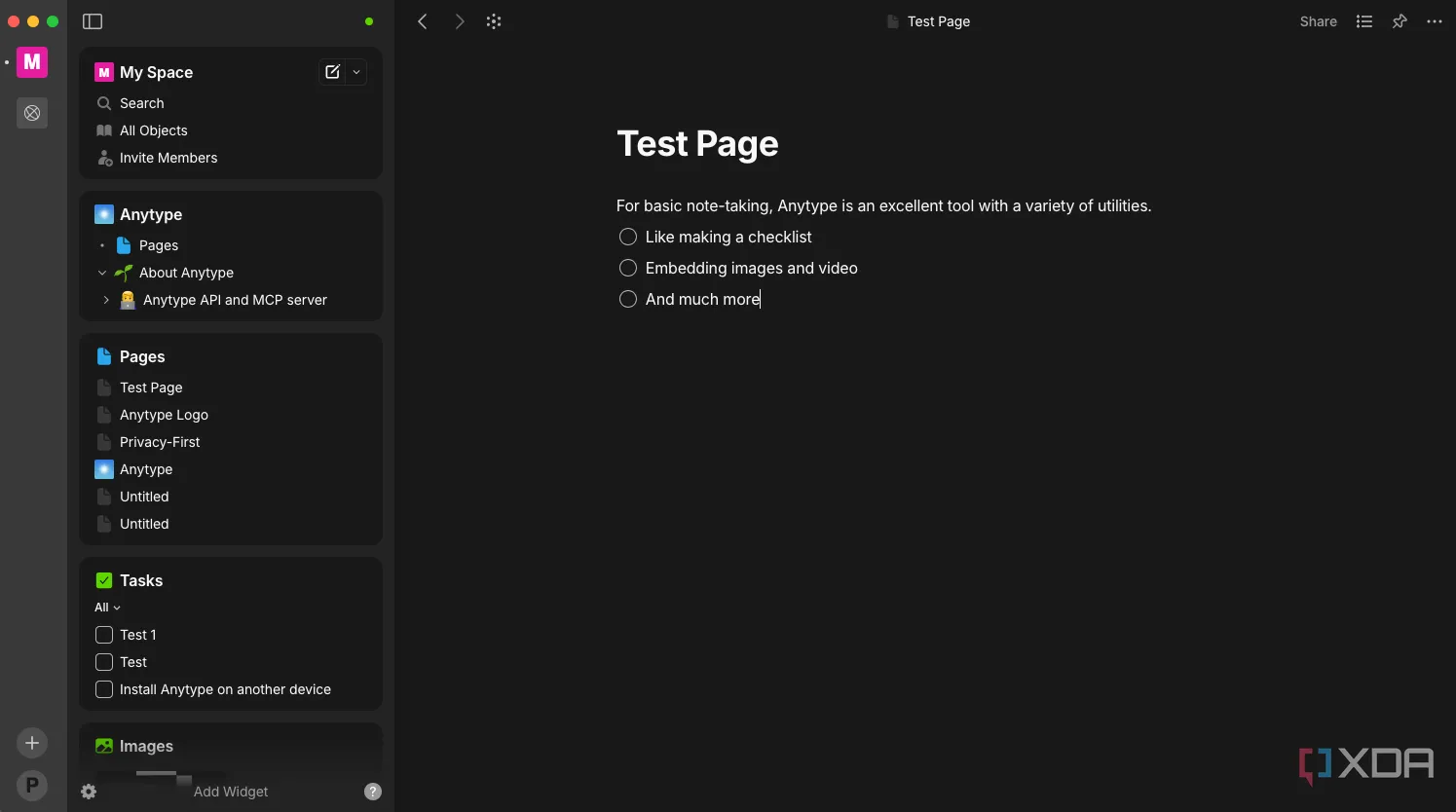This screenshot has width=1456, height=812.
Task: Create a new space with the plus icon
Action: (x=32, y=743)
